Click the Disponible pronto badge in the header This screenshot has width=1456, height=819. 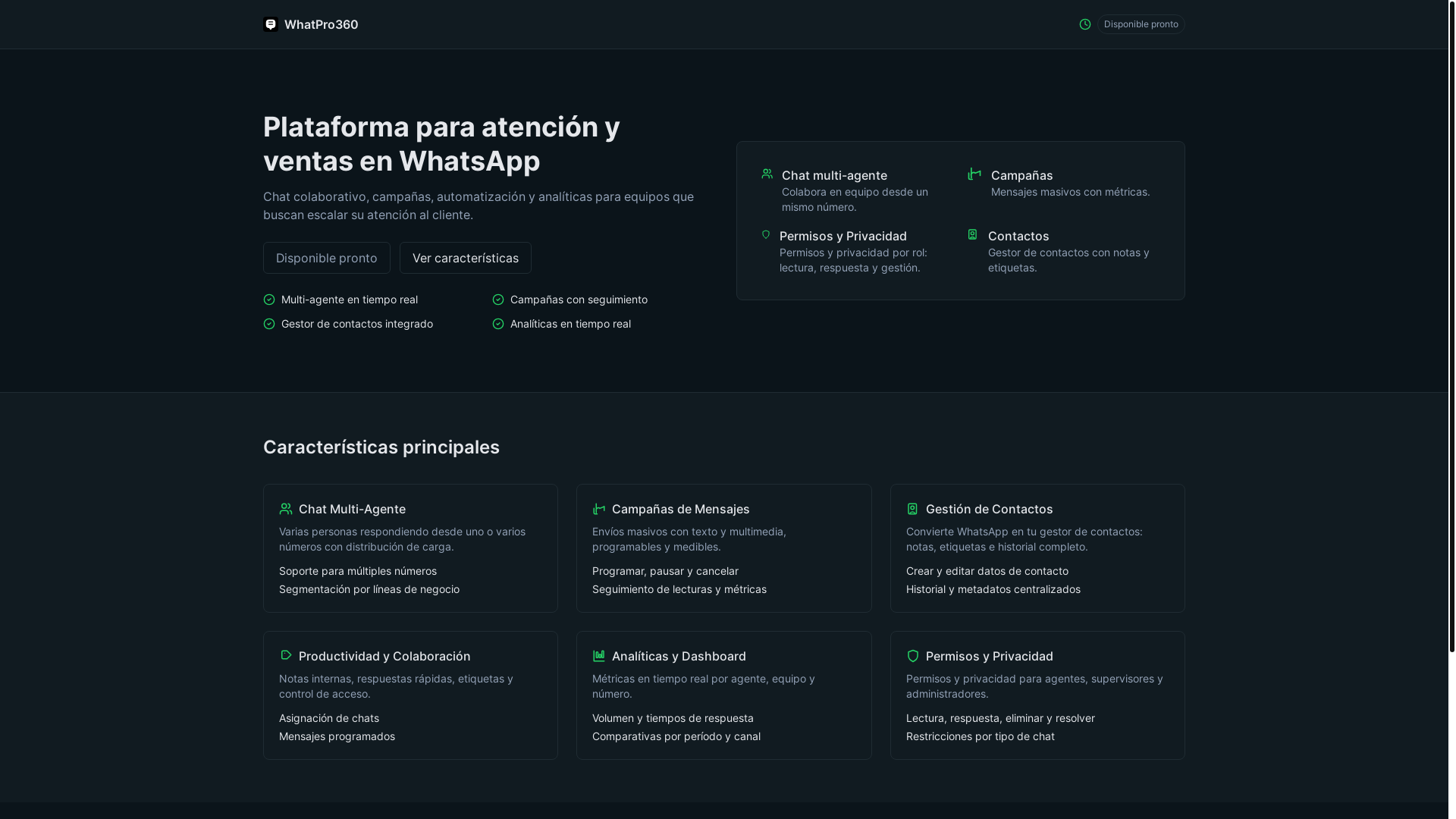click(1141, 24)
